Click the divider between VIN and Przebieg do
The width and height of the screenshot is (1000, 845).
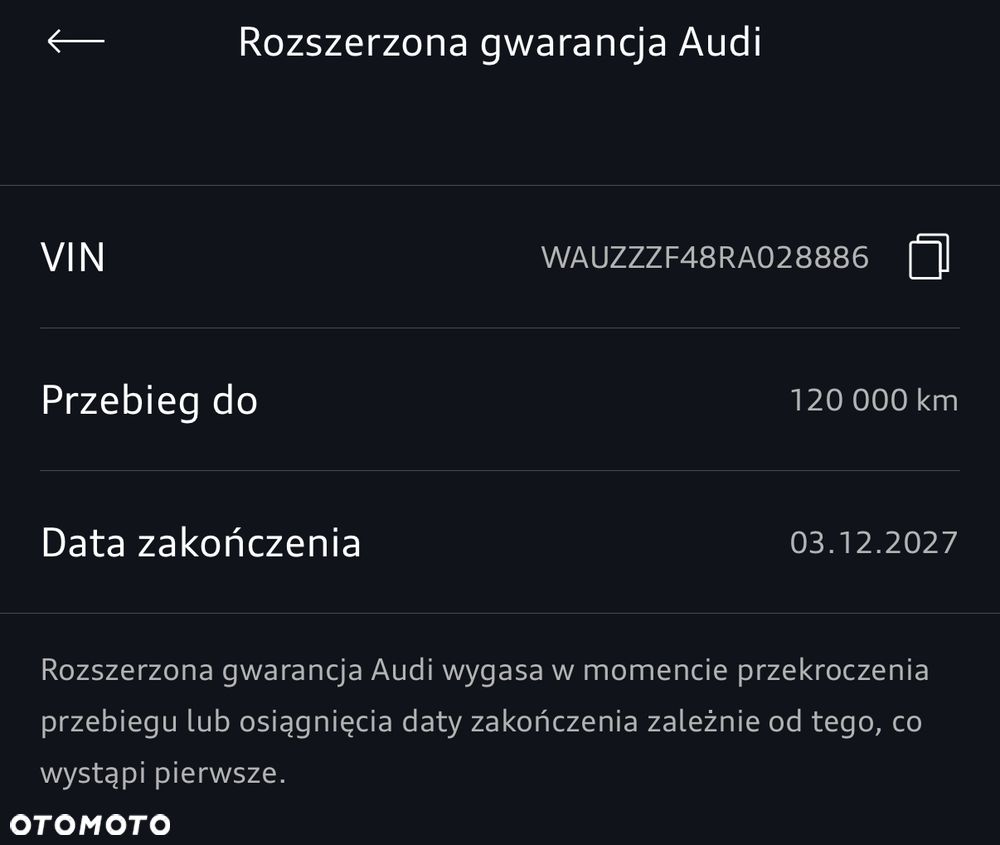500,328
